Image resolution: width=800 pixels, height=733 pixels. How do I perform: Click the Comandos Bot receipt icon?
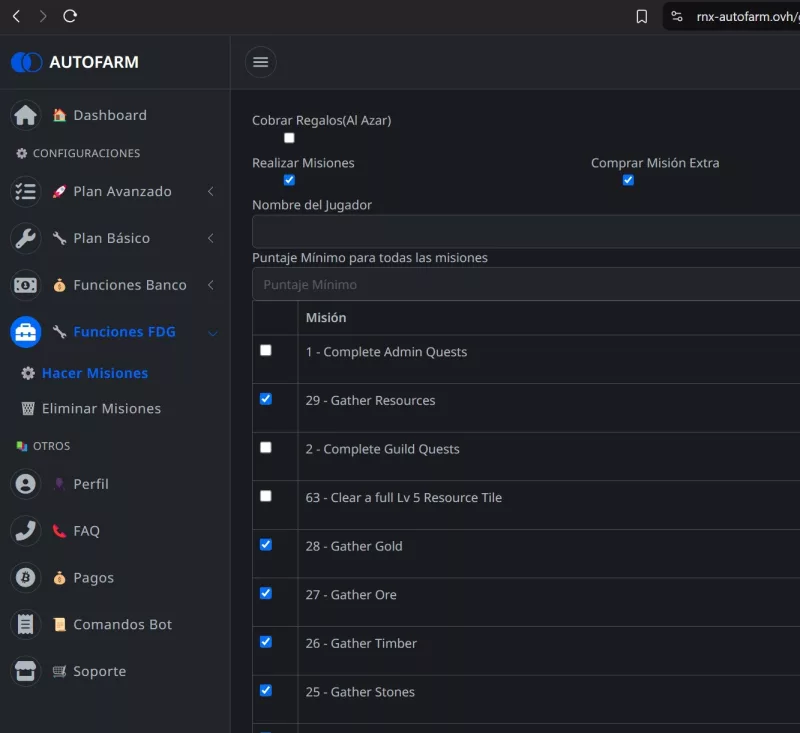26,624
